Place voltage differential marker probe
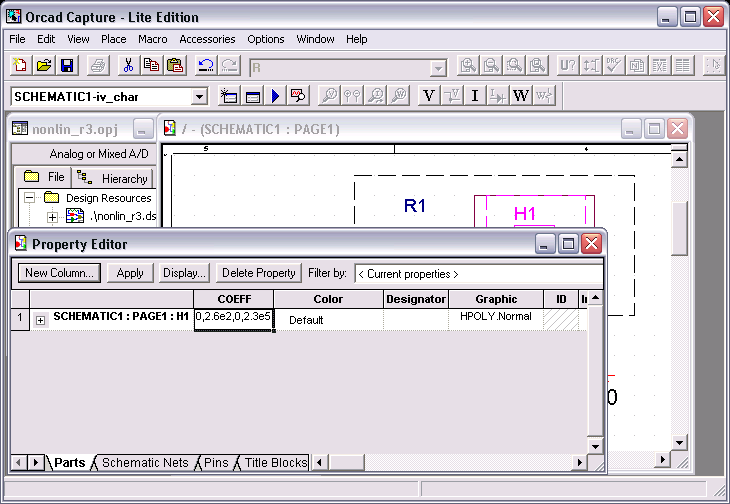The height and width of the screenshot is (504, 730). pos(352,96)
